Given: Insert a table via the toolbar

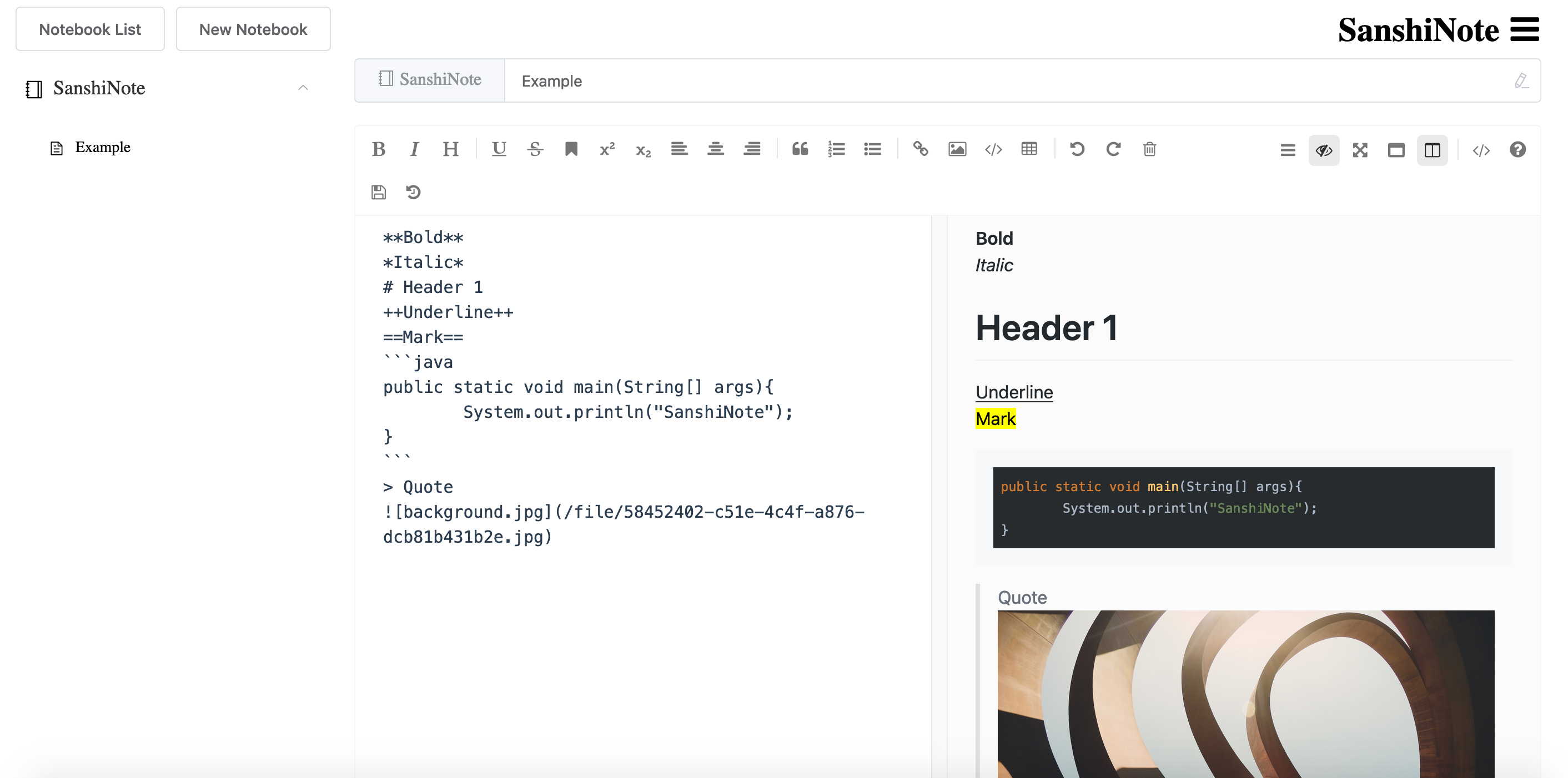Looking at the screenshot, I should (1029, 149).
